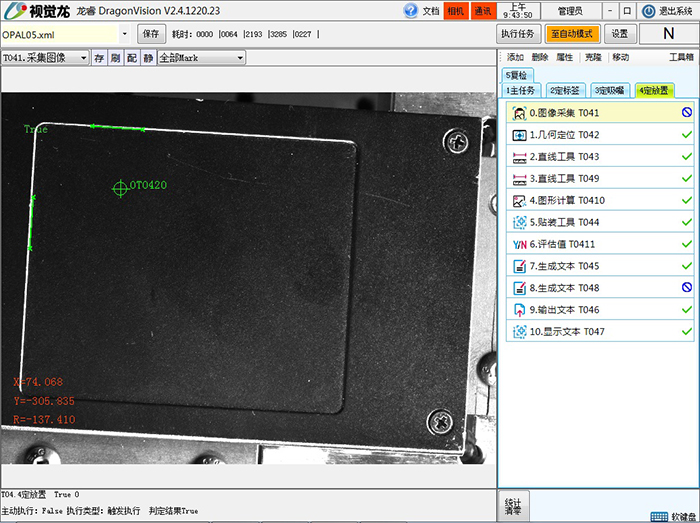Open the 软键盘 keyboard icon
Image resolution: width=700 pixels, height=523 pixels.
[659, 516]
